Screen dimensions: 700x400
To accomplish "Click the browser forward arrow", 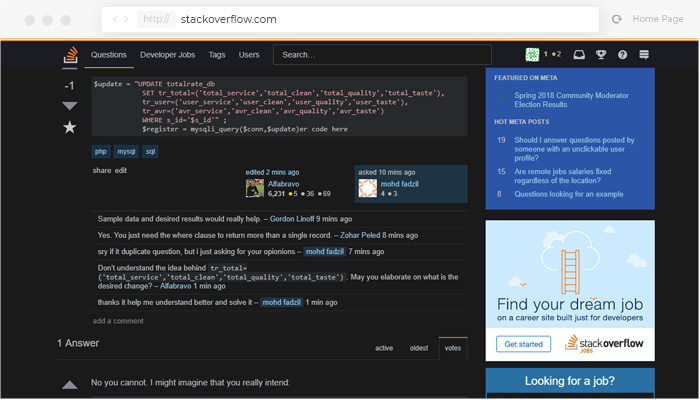I will coord(126,19).
